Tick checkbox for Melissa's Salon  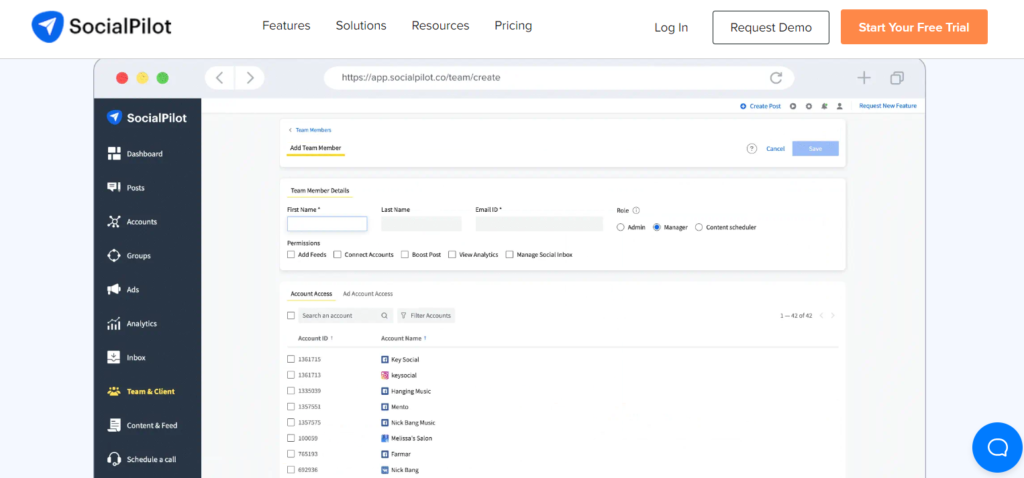pyautogui.click(x=291, y=438)
